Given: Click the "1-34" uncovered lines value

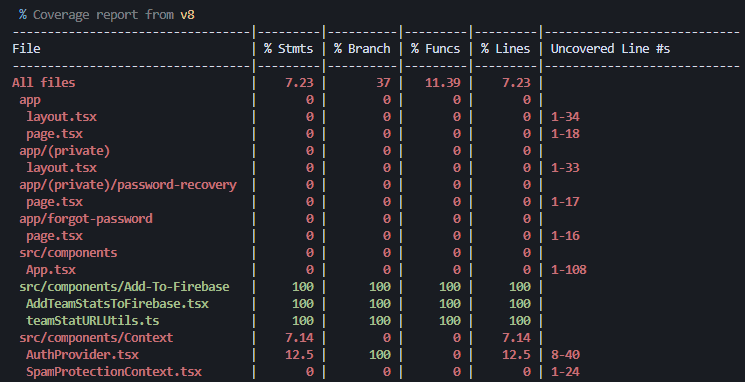Looking at the screenshot, I should click(565, 117).
